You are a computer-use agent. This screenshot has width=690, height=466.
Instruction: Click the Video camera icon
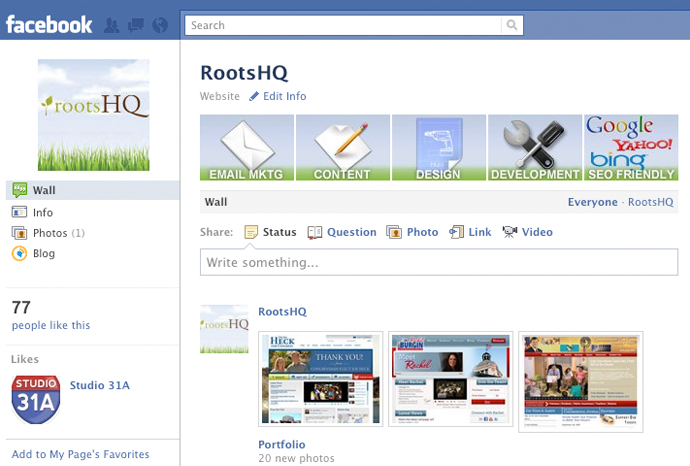510,232
